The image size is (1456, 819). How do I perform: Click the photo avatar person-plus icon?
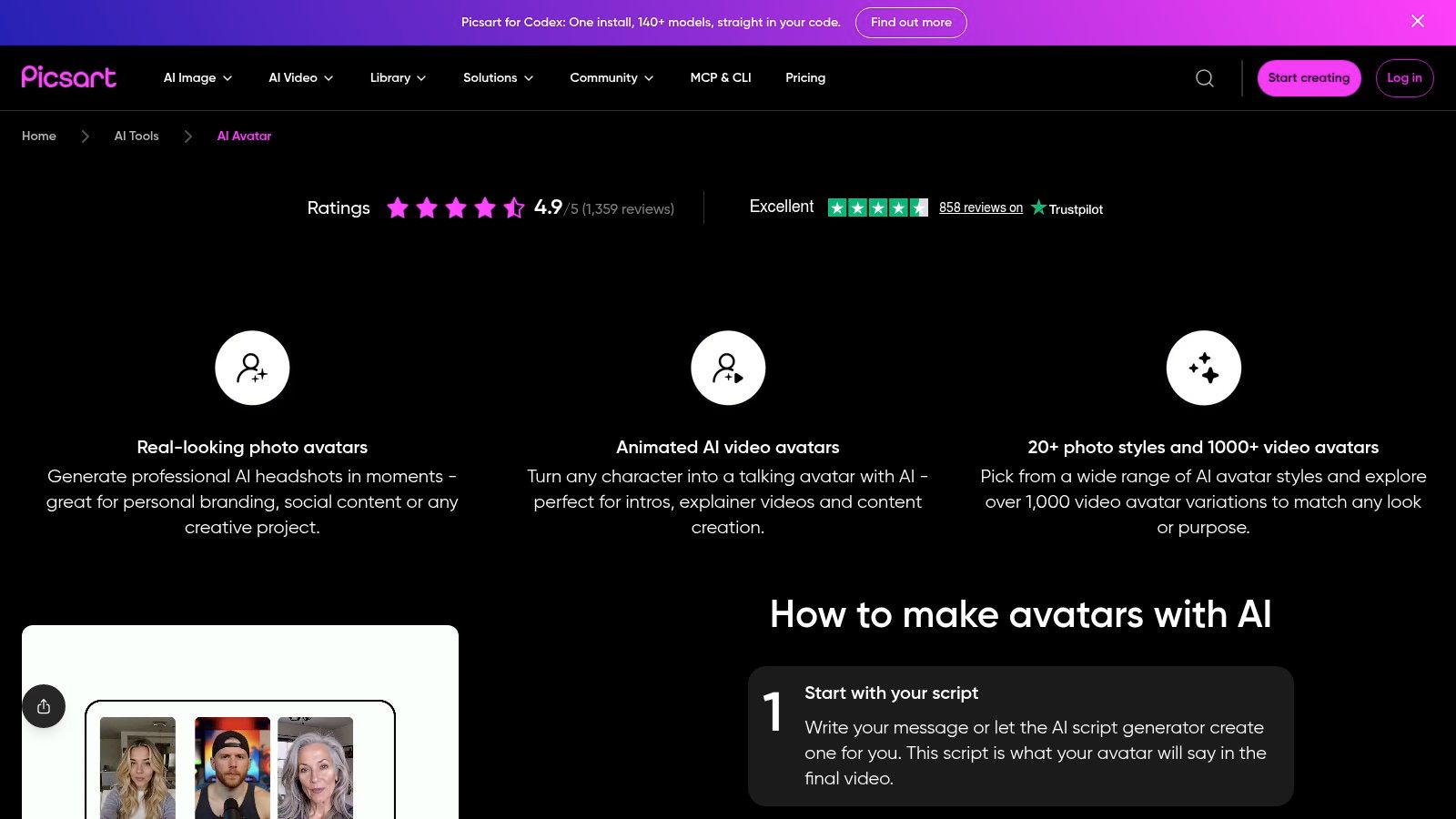tap(252, 368)
